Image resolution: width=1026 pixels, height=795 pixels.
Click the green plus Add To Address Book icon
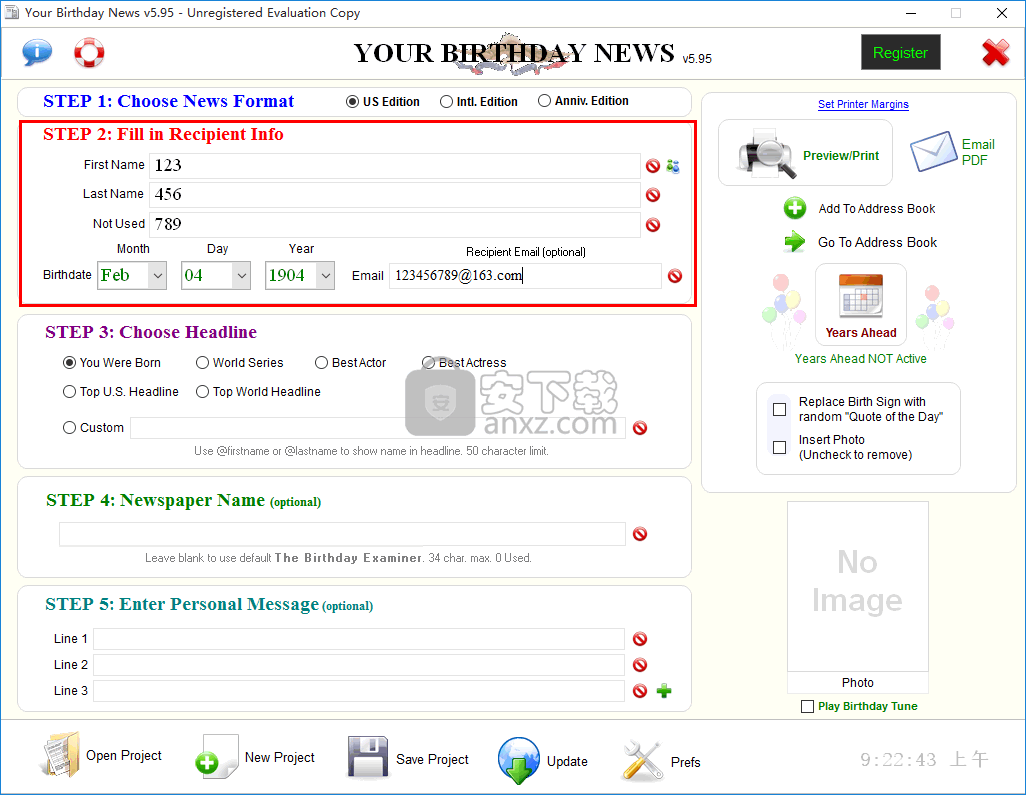(x=794, y=208)
